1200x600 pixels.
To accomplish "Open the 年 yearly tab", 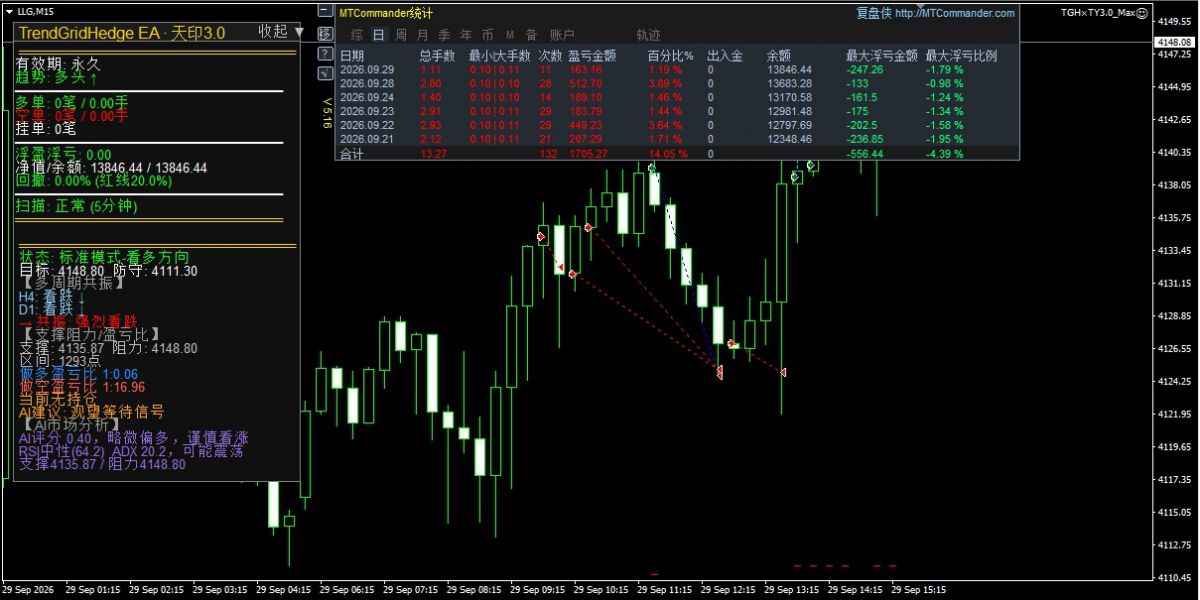I will click(x=466, y=35).
